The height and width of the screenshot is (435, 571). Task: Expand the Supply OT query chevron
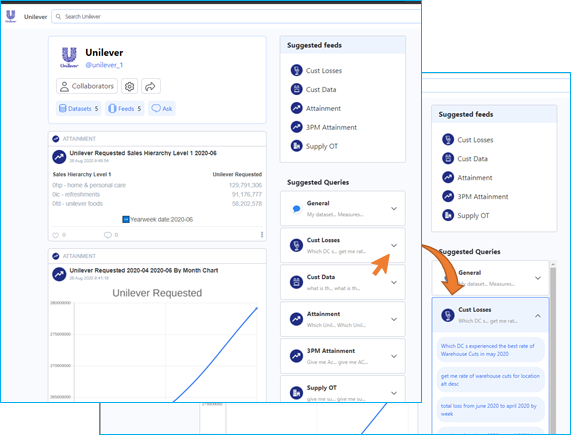click(394, 393)
